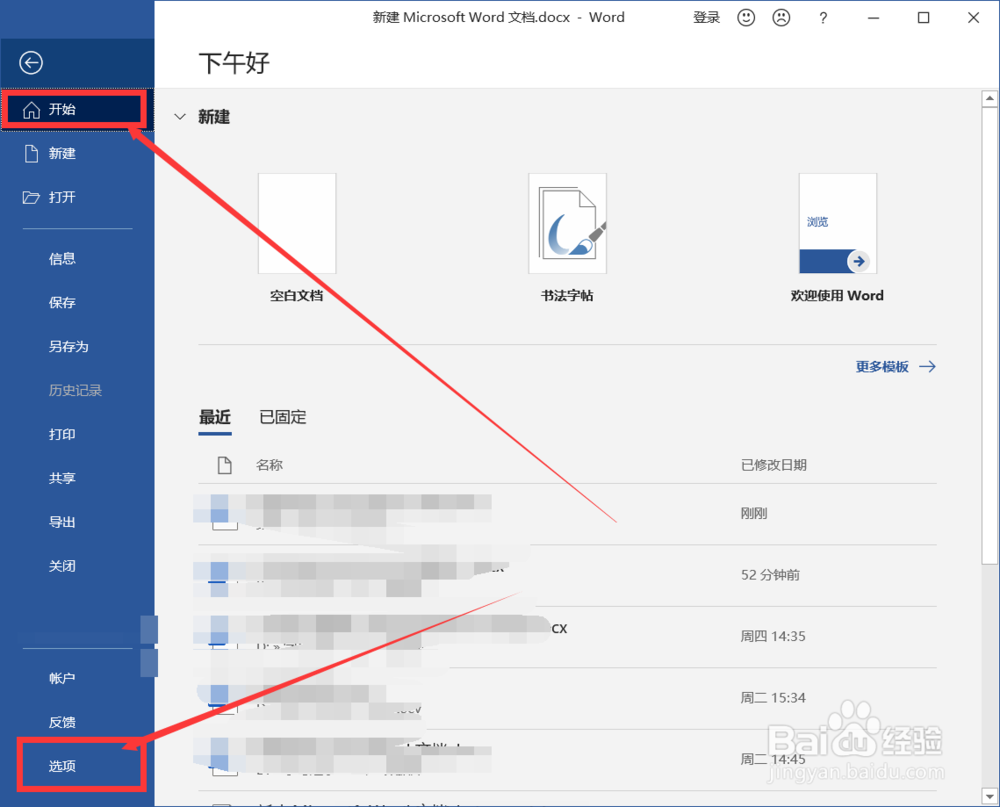
Task: Open Word help with the question mark icon
Action: [822, 17]
